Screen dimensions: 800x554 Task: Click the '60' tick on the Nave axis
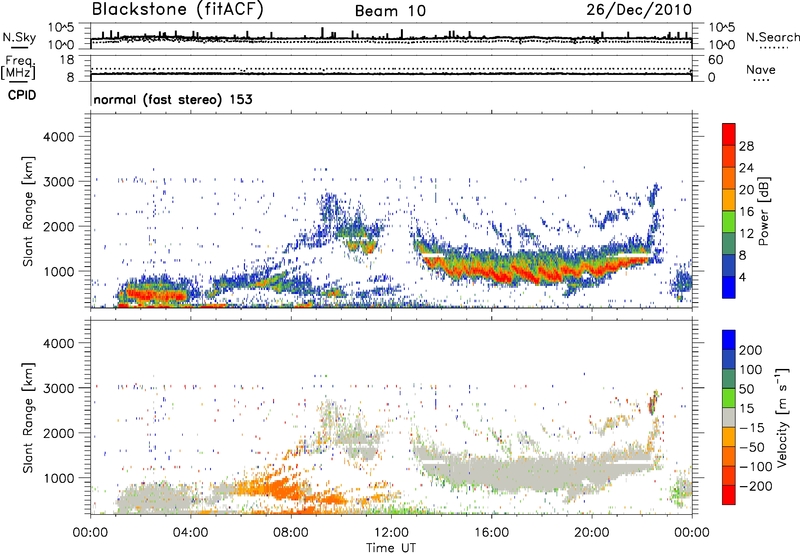click(x=715, y=60)
